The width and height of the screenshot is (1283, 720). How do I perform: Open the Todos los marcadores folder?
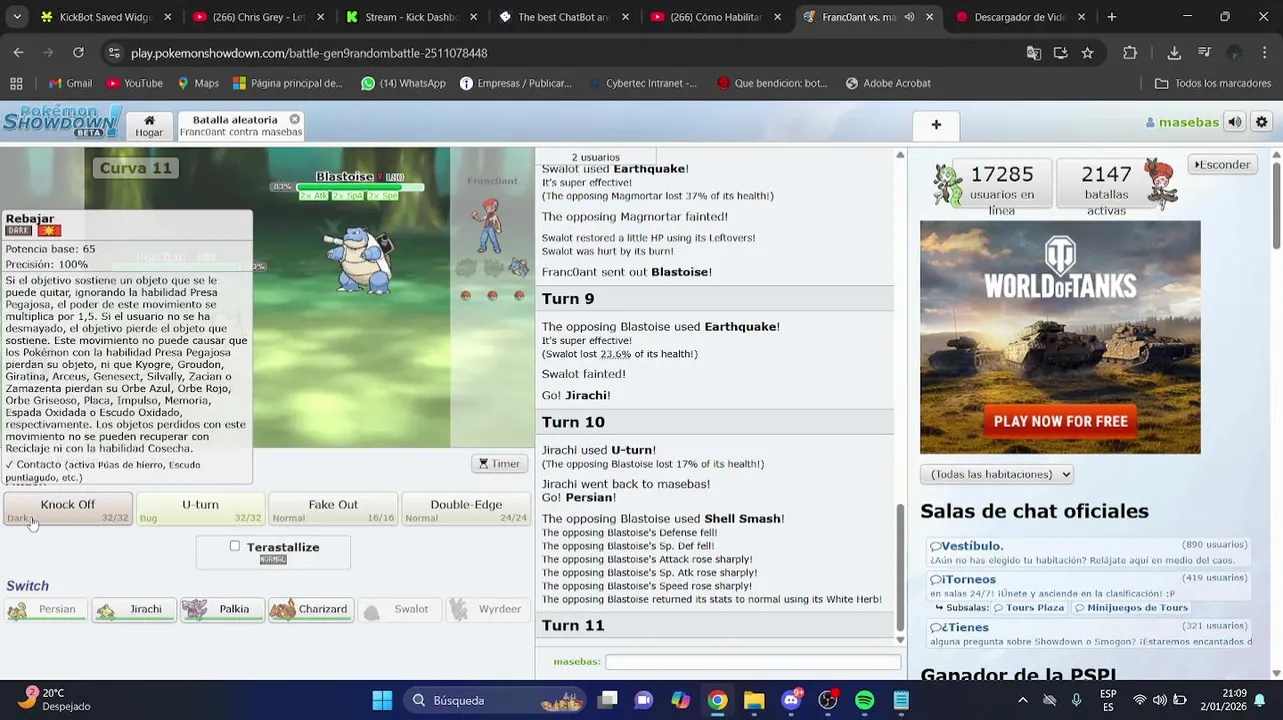(1212, 83)
